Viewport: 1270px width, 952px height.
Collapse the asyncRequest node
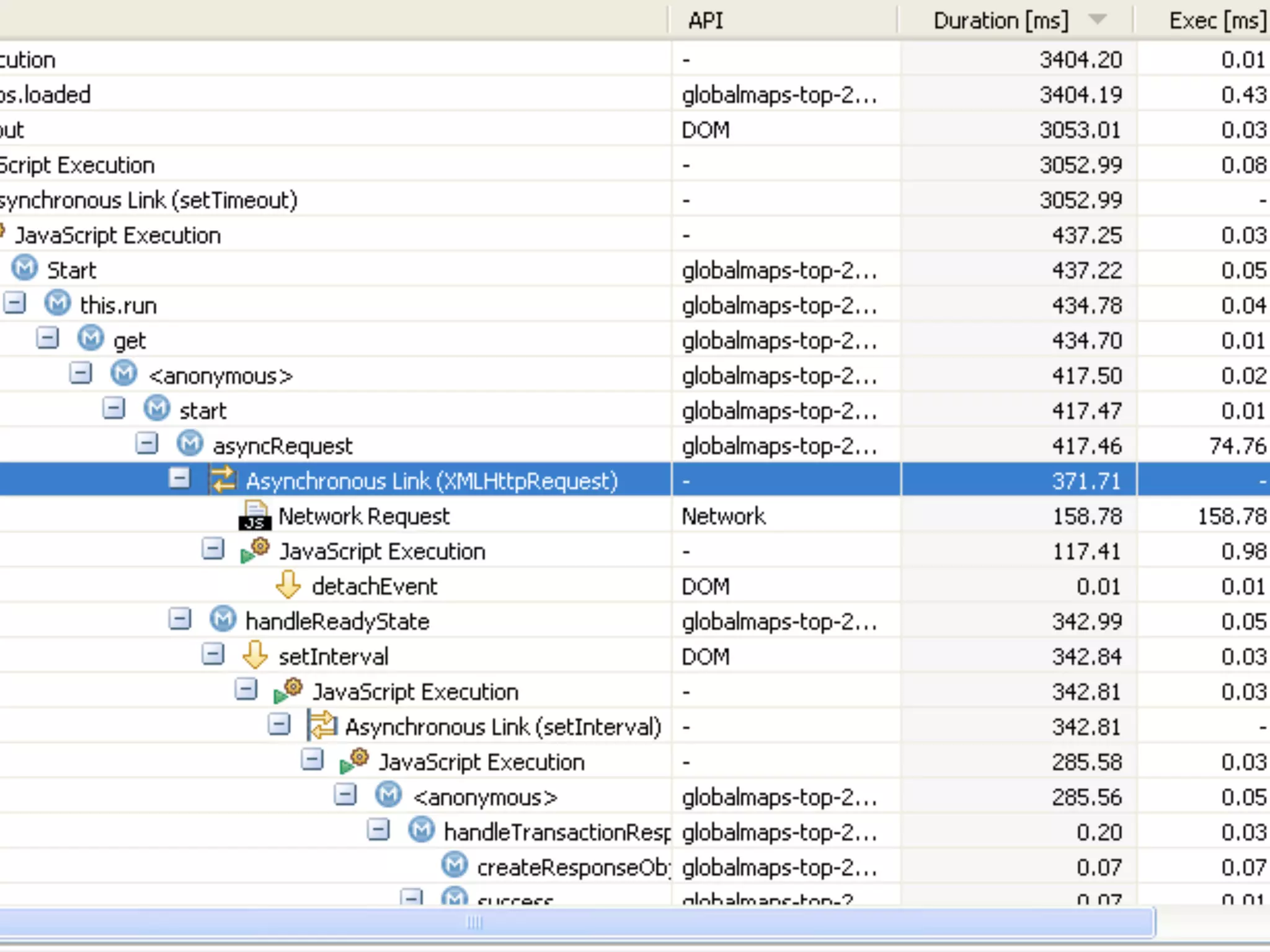click(x=146, y=443)
